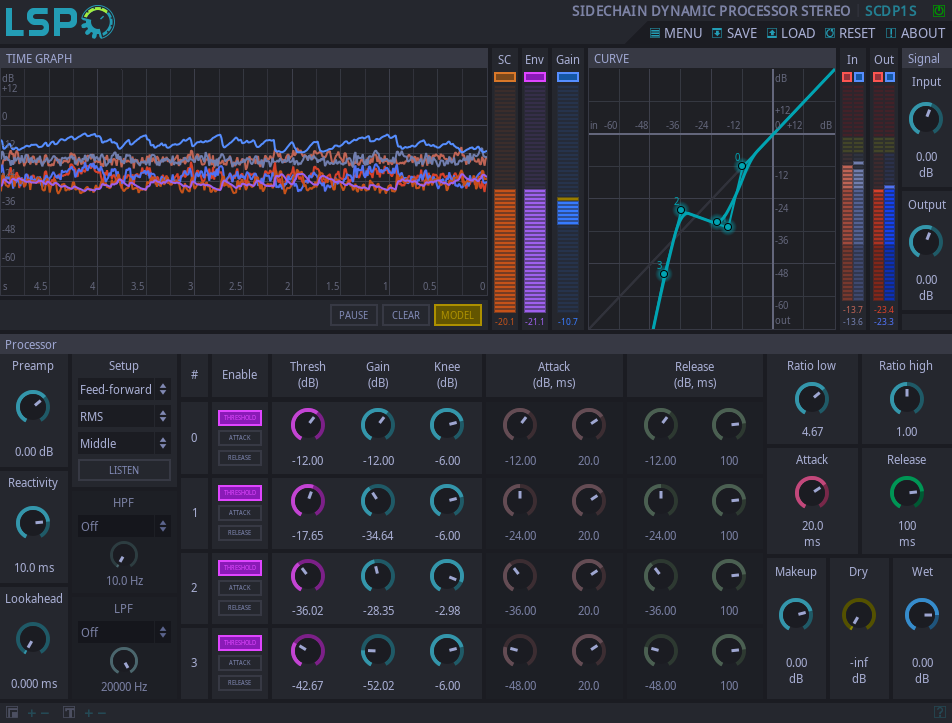Decrease UI scale with first minus icon
The width and height of the screenshot is (952, 723).
(45, 713)
